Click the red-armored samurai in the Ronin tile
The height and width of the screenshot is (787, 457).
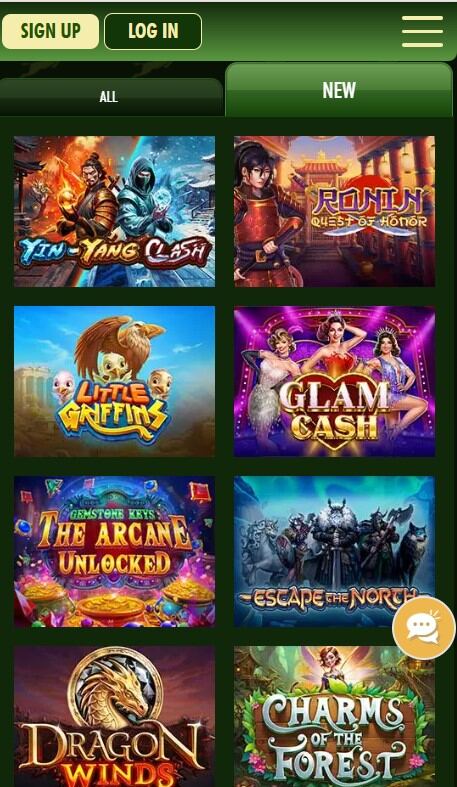click(268, 213)
